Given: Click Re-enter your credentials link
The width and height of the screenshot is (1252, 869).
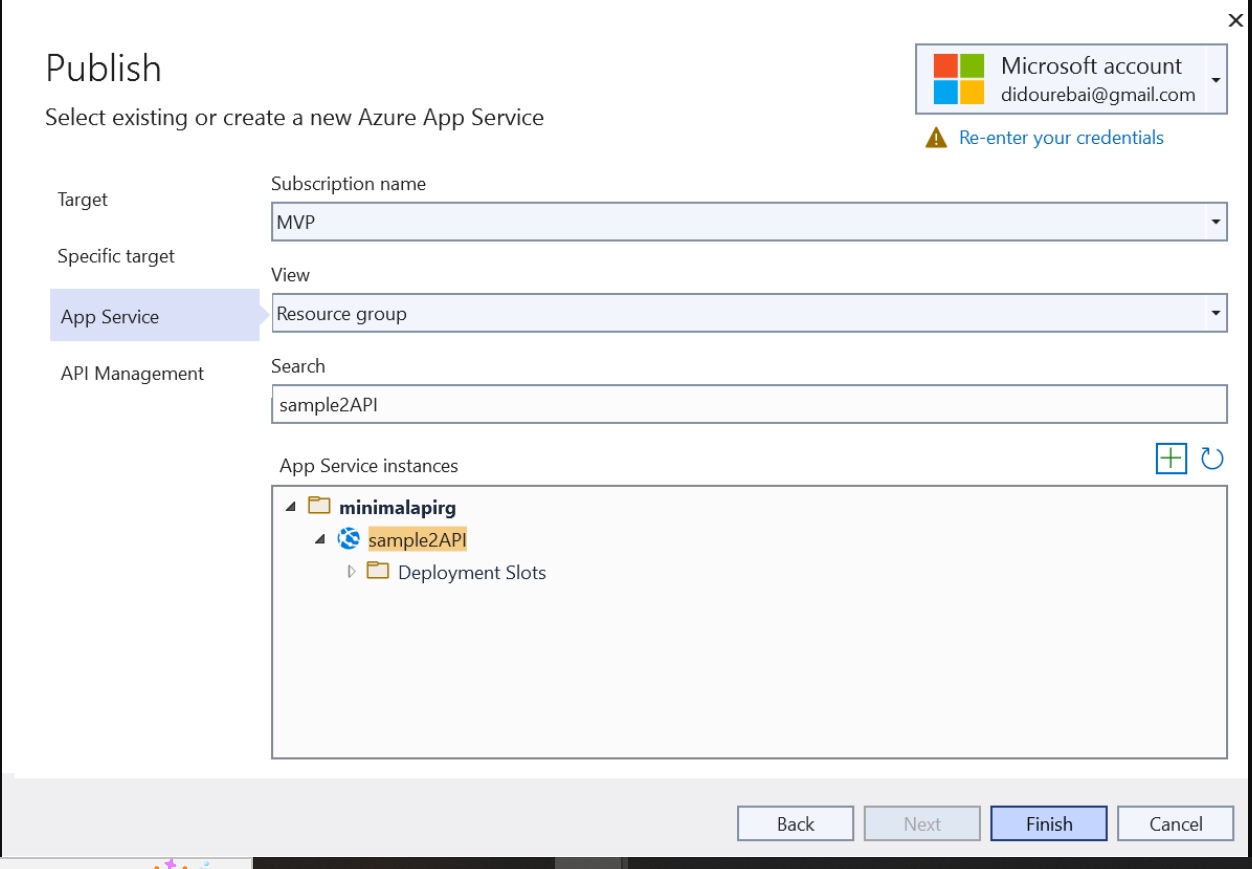Looking at the screenshot, I should pyautogui.click(x=1061, y=138).
